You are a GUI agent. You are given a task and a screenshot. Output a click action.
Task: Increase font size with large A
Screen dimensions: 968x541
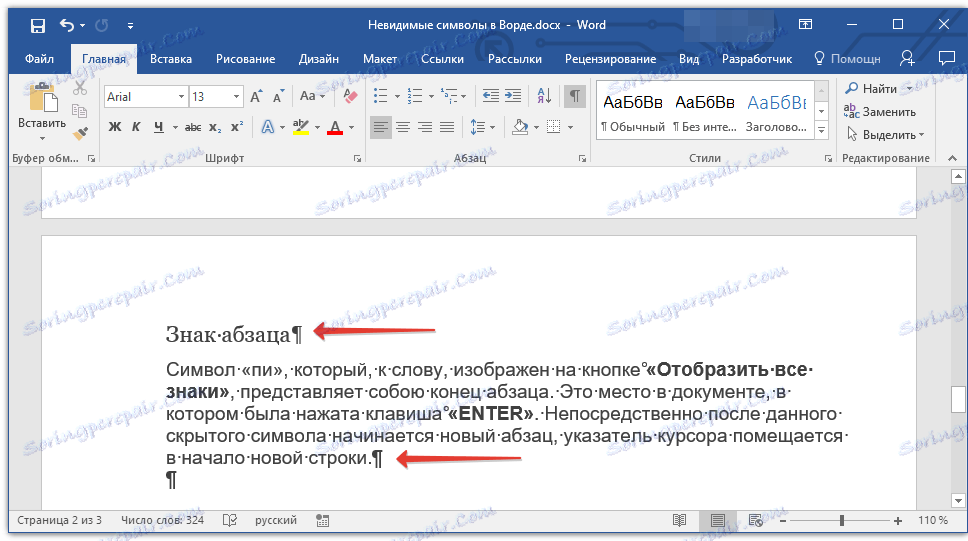(x=256, y=96)
